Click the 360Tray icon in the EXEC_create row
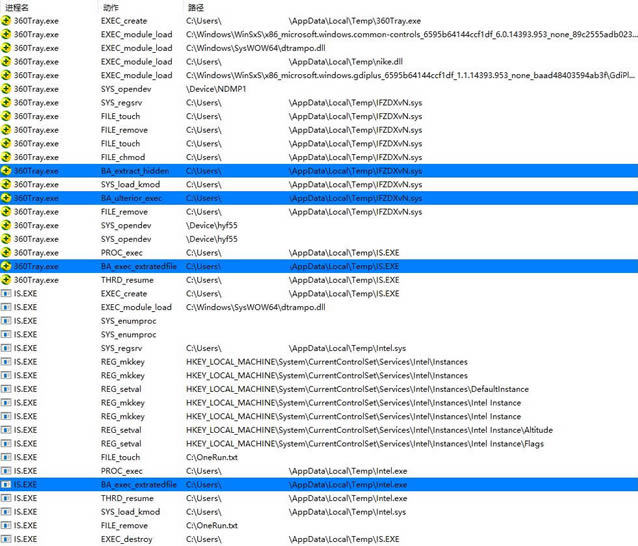Viewport: 638px width, 546px height. pos(6,20)
